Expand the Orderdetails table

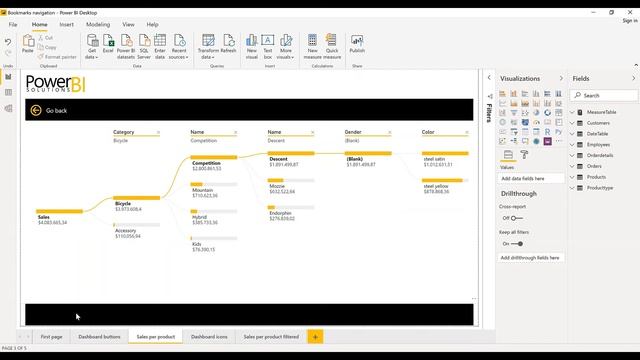point(572,155)
